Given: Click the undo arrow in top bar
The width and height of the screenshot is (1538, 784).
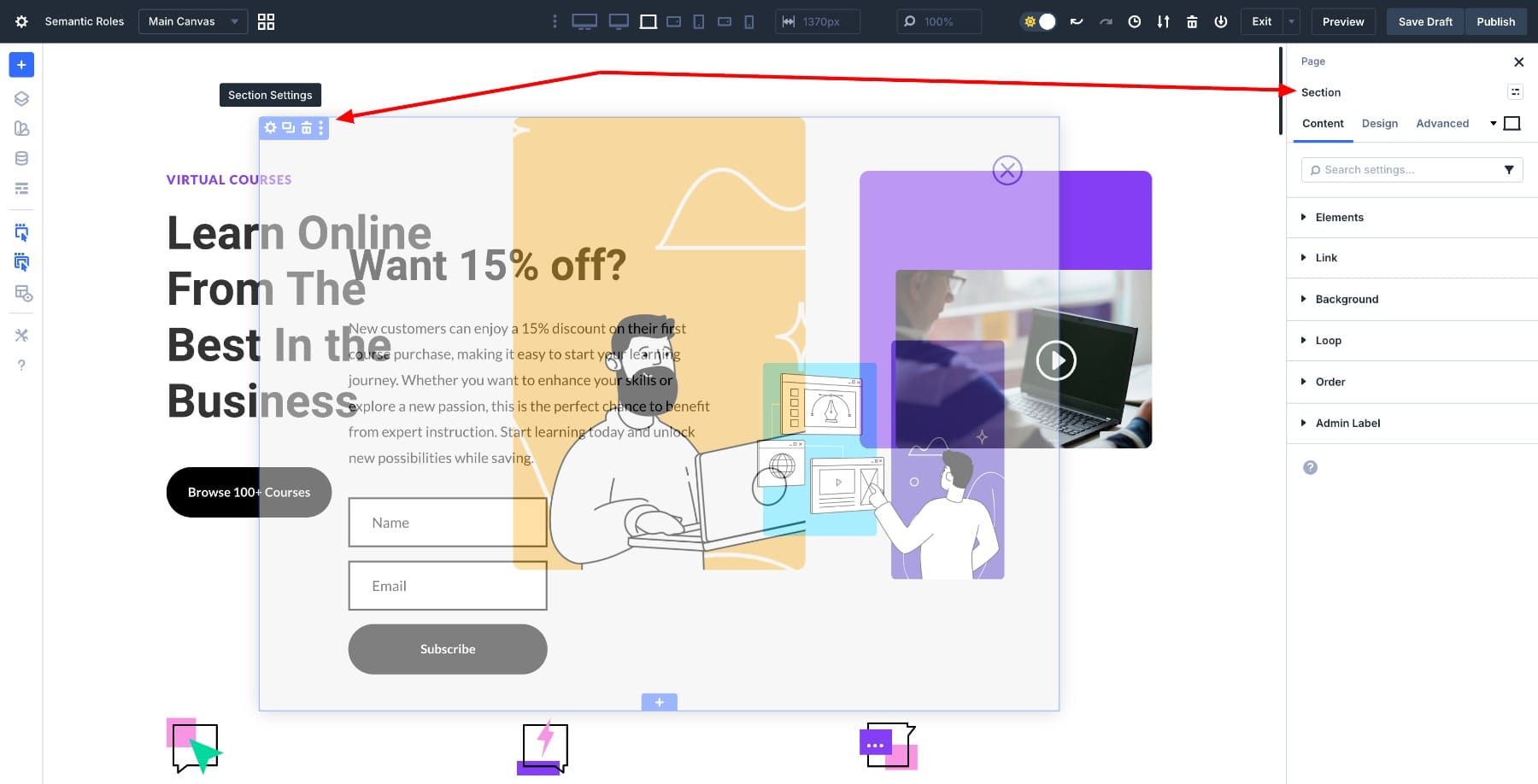Looking at the screenshot, I should point(1077,21).
